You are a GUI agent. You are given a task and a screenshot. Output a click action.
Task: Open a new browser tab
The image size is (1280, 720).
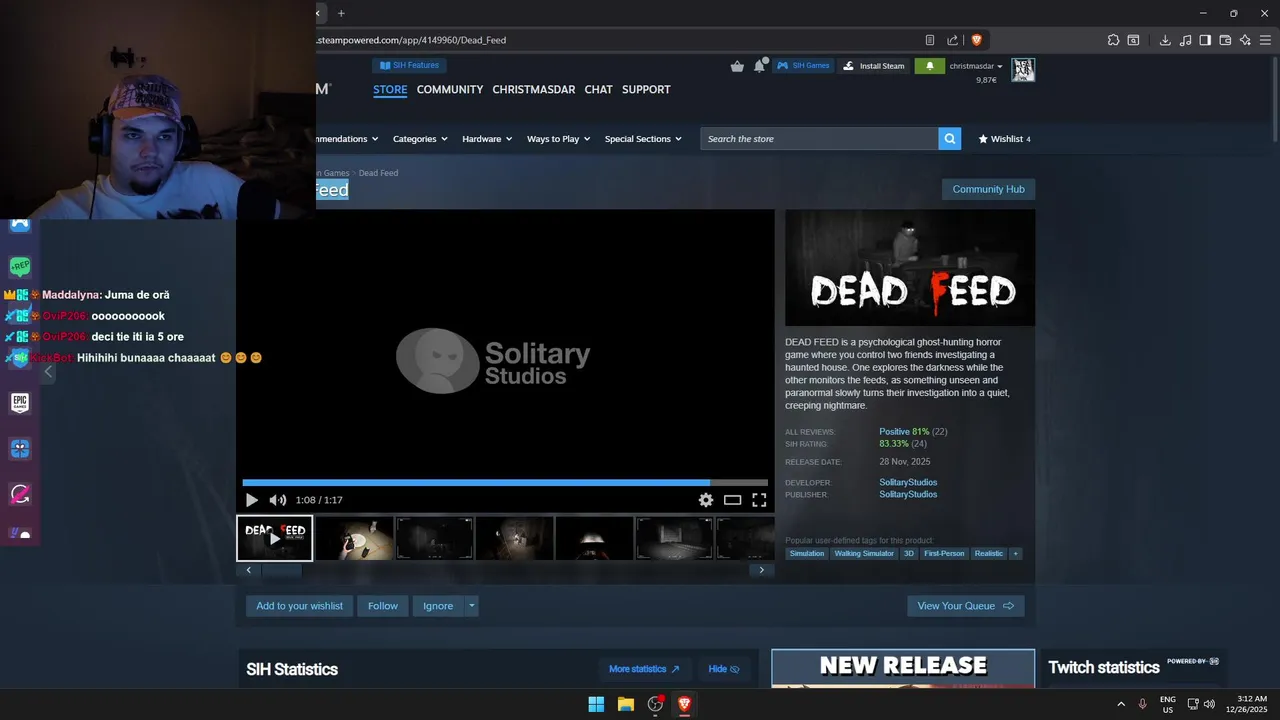[341, 13]
